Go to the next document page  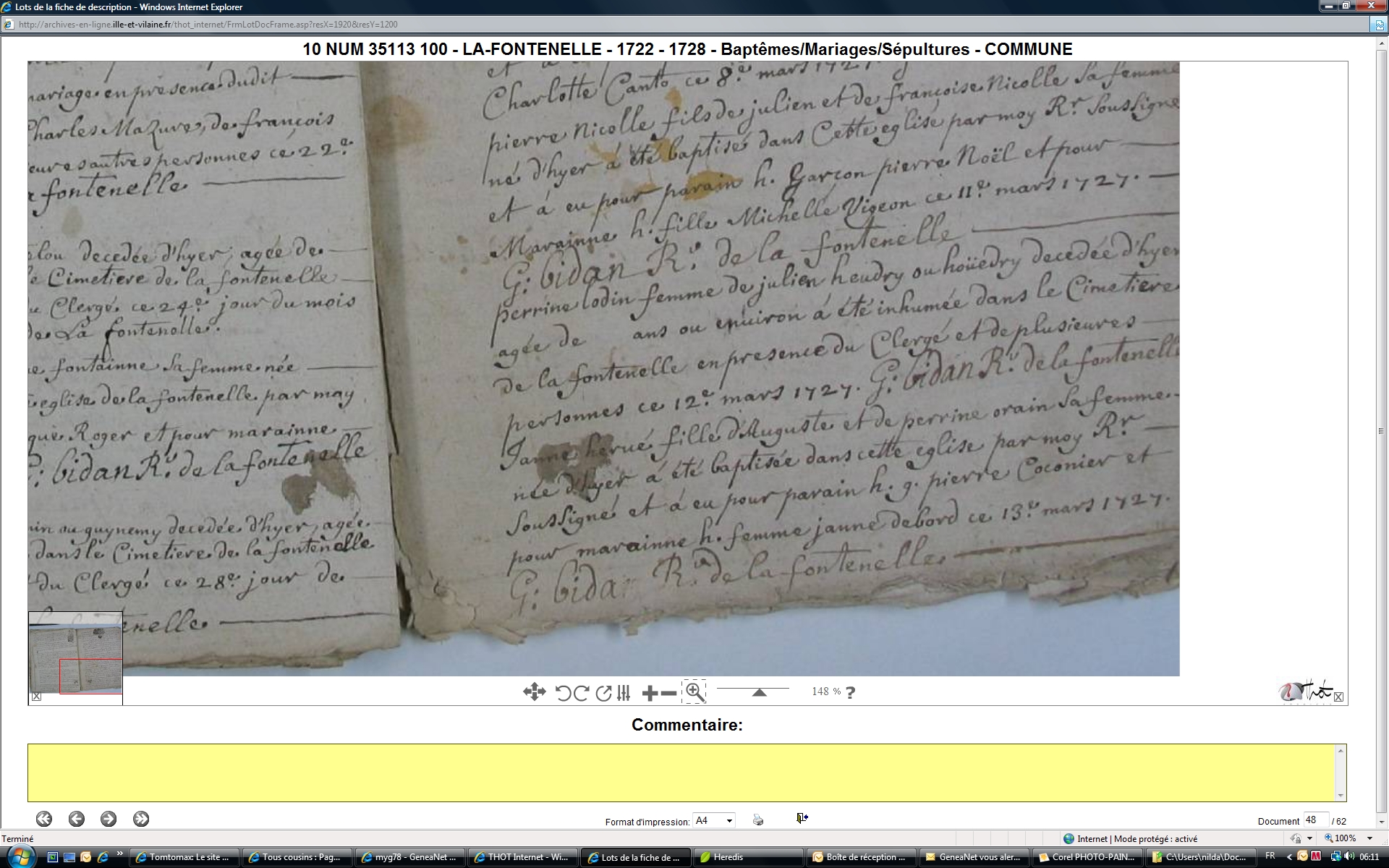click(109, 819)
